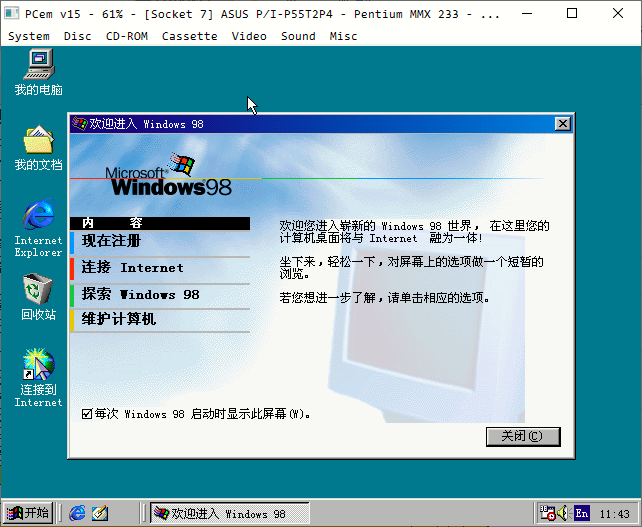This screenshot has width=642, height=527.
Task: Open the 我的电脑 desktop icon
Action: tap(38, 72)
